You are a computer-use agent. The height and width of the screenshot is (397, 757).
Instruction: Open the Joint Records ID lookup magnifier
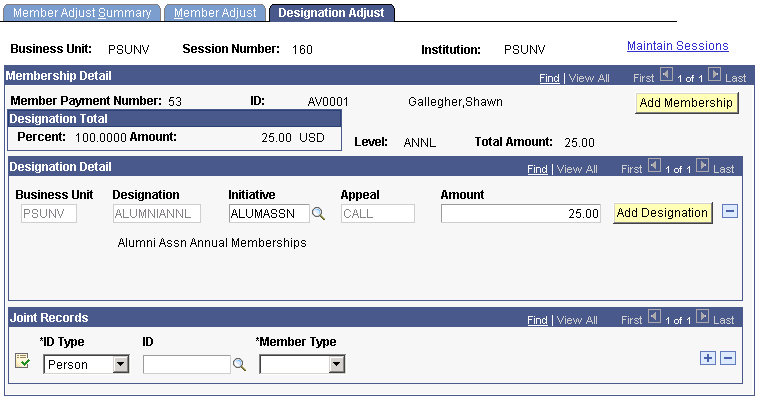239,365
